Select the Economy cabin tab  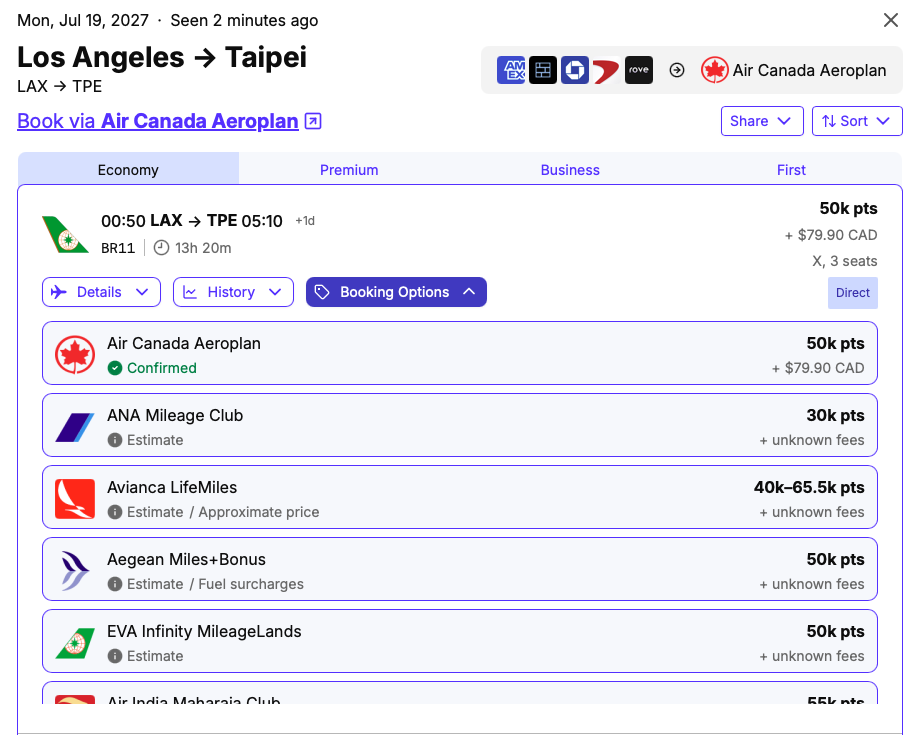(128, 170)
